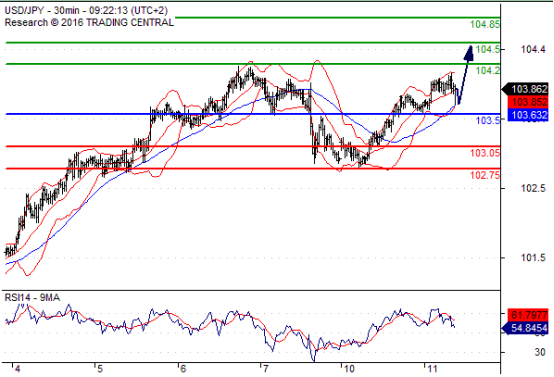
Task: Select the red 103.852 price tag
Action: tap(528, 102)
